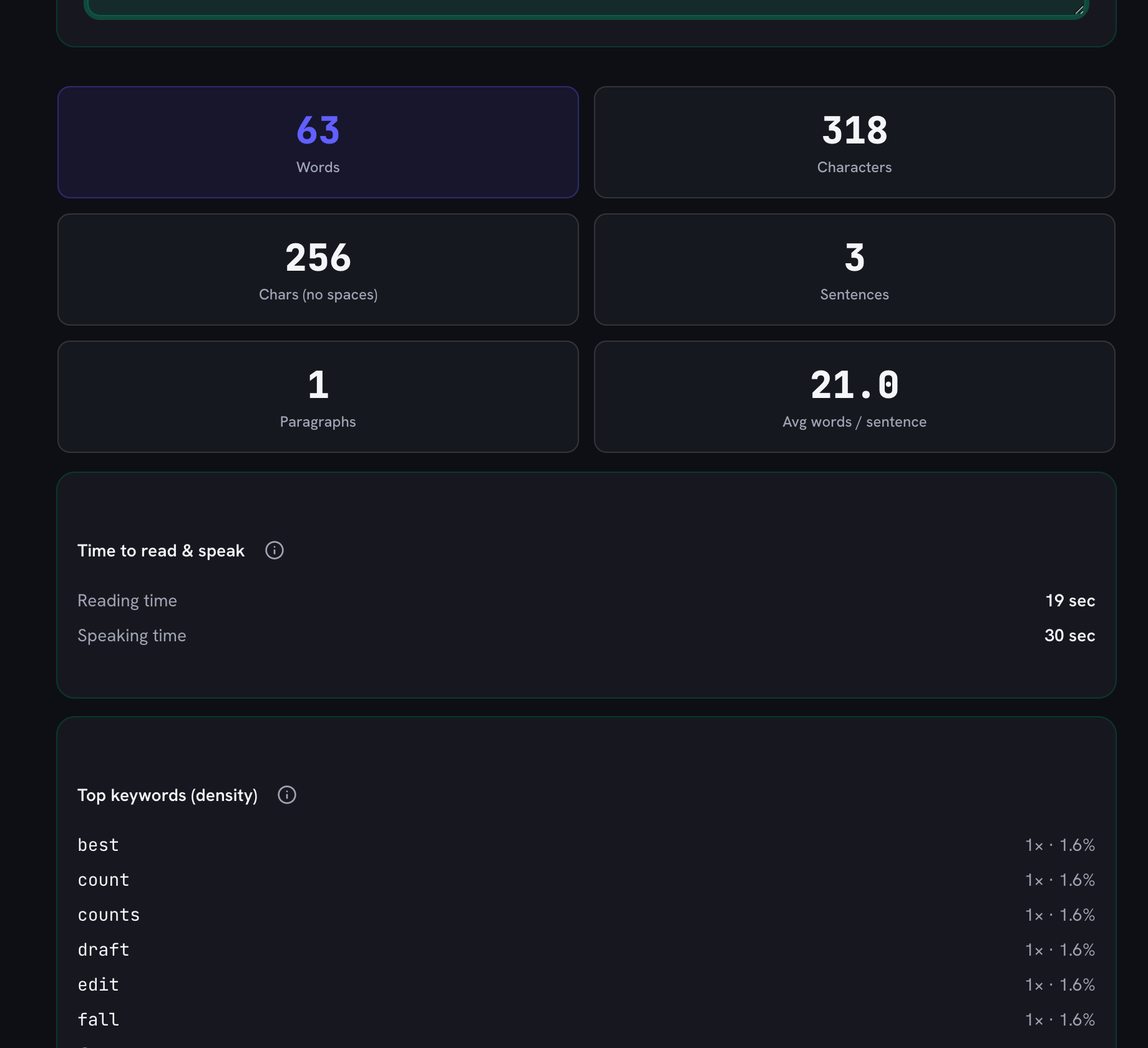Click the 30 sec speaking value
Viewport: 1148px width, 1048px height.
pyautogui.click(x=1069, y=635)
